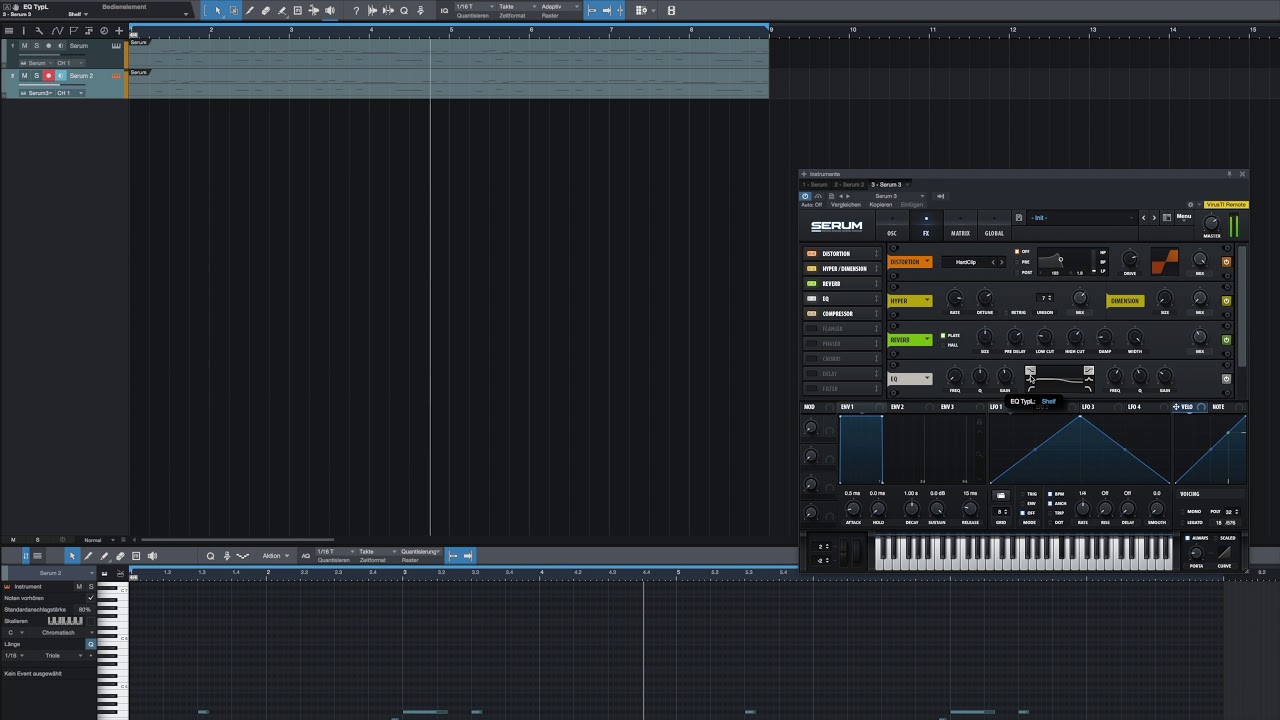Open the Hyper module dropdown arrow
1280x720 pixels.
pyautogui.click(x=927, y=301)
